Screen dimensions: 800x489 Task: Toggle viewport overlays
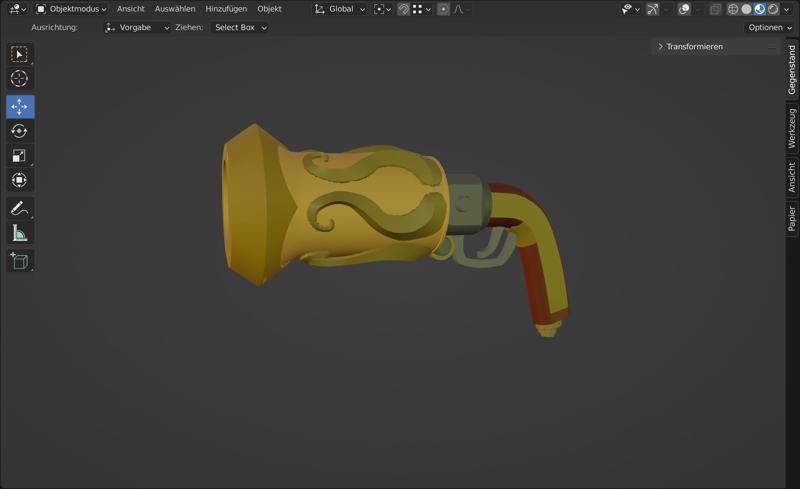click(684, 9)
